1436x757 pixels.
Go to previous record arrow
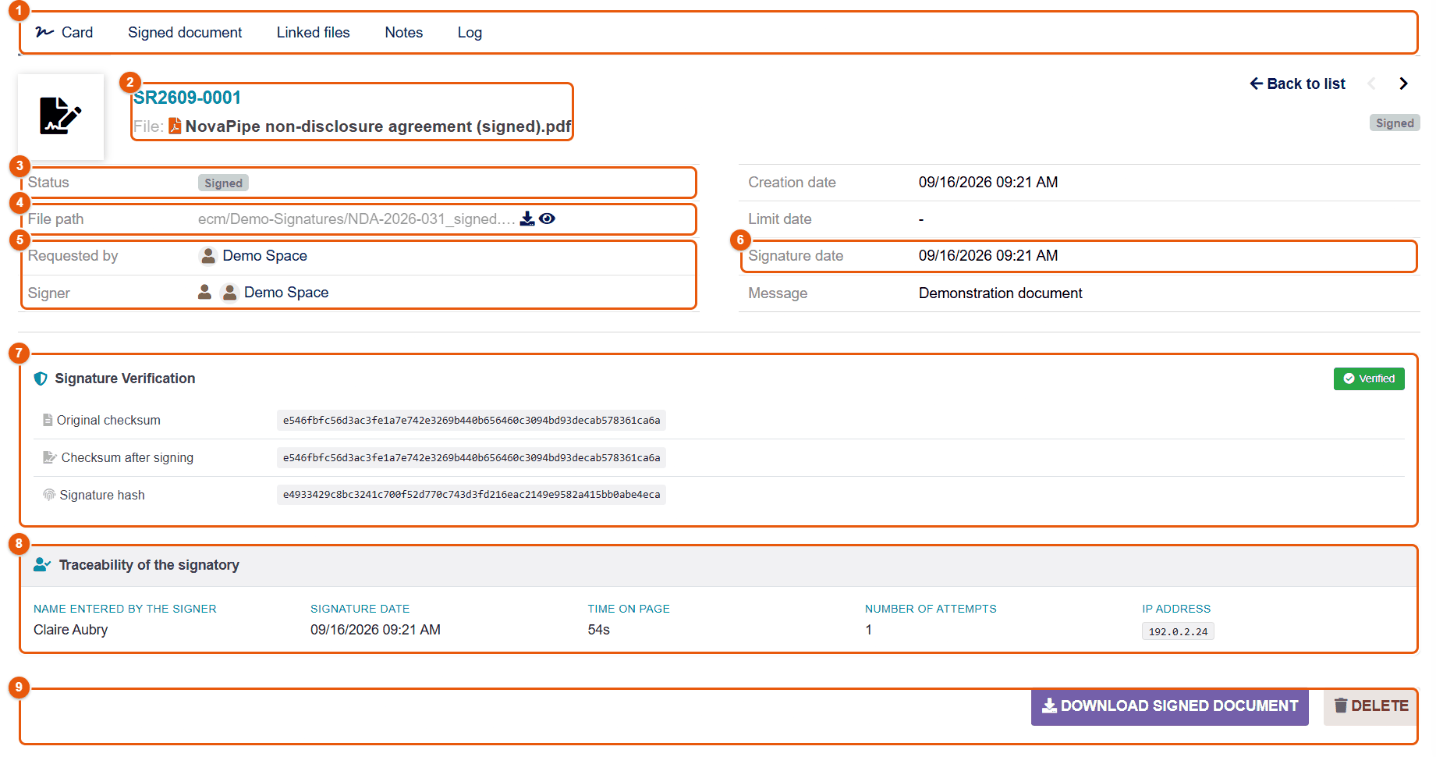click(1372, 84)
